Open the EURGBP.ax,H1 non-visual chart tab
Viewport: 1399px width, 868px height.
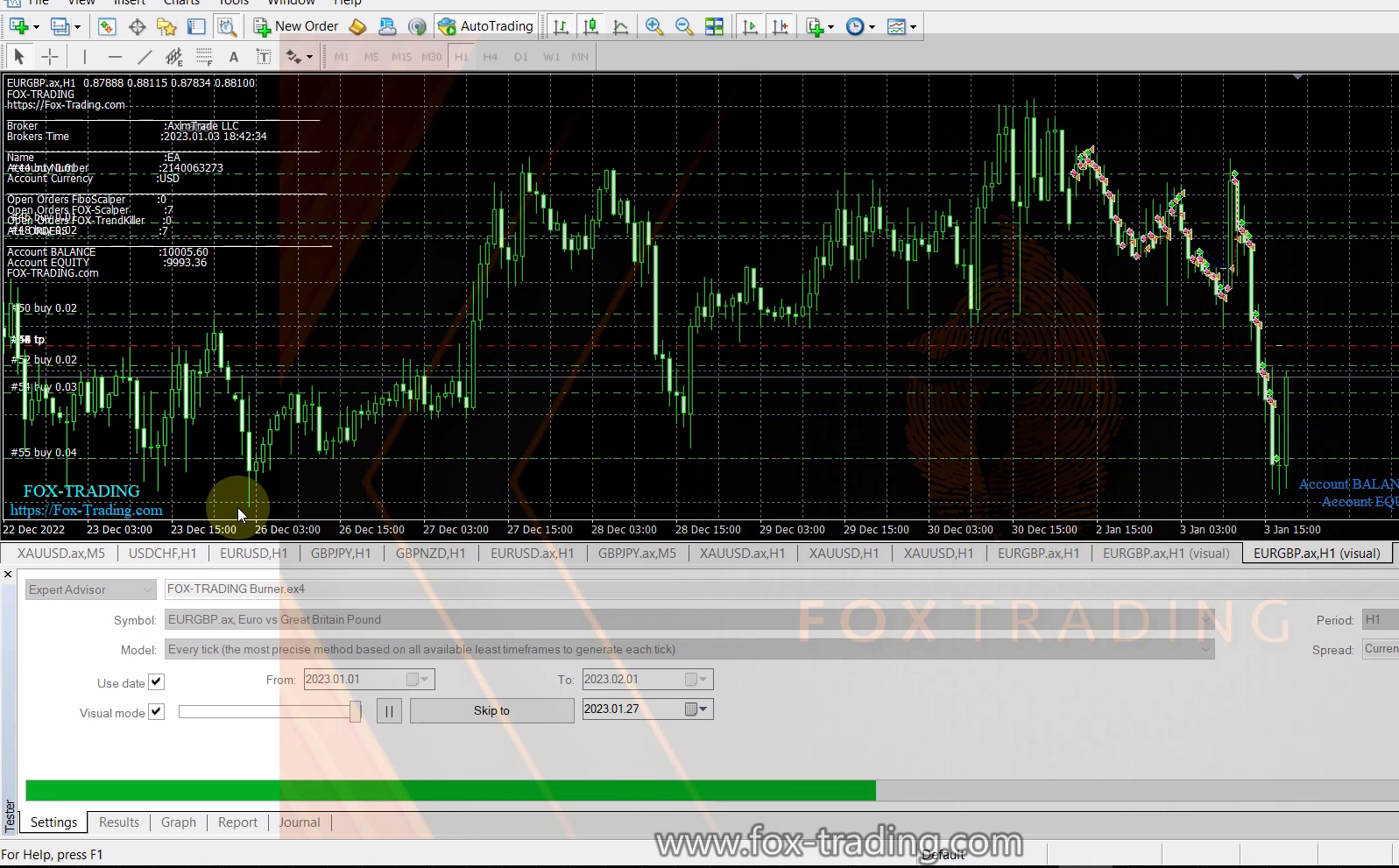1039,554
